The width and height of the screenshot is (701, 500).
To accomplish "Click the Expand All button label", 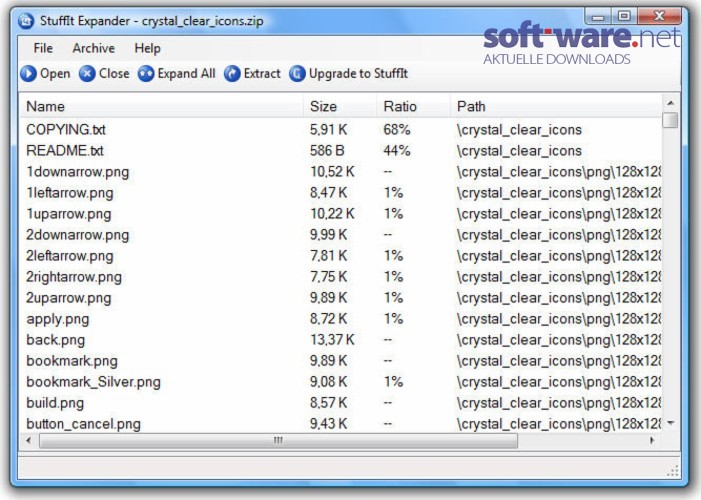I will click(186, 74).
